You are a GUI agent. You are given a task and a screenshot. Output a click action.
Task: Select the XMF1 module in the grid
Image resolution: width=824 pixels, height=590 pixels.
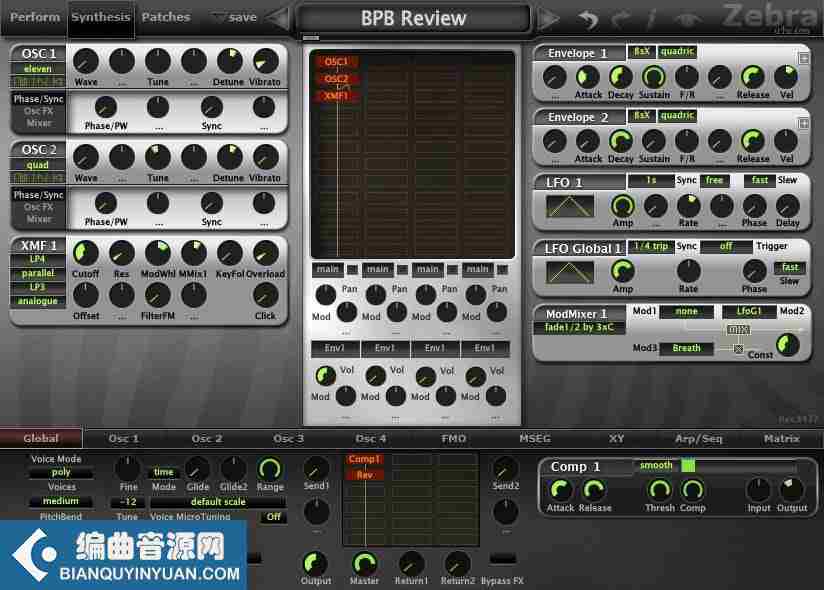pyautogui.click(x=336, y=96)
